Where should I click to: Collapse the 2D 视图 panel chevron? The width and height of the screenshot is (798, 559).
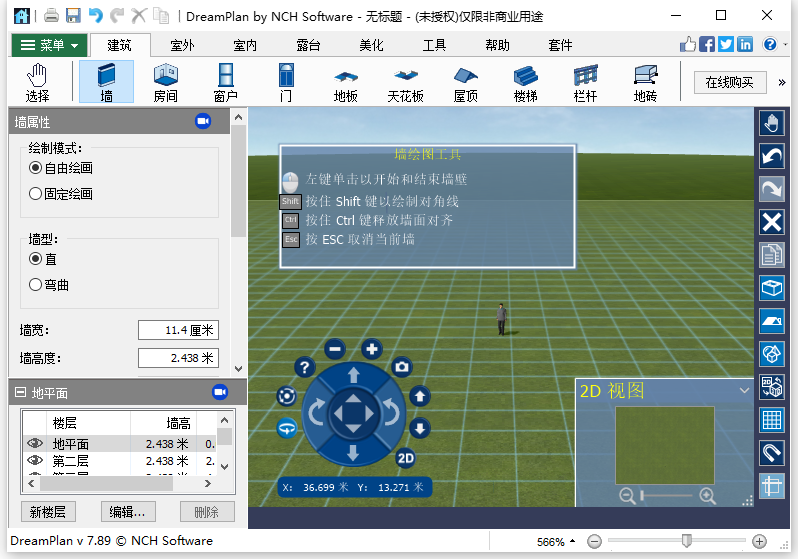[x=744, y=390]
